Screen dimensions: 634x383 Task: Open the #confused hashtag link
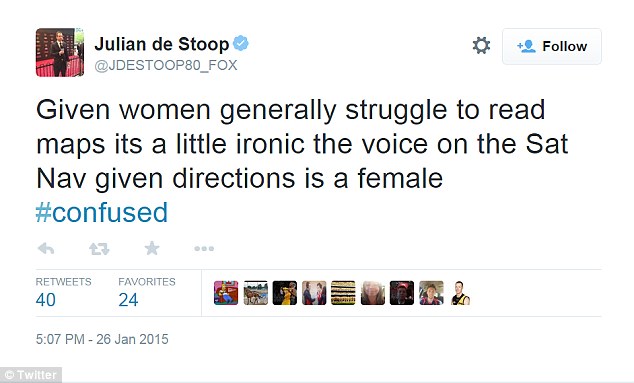101,212
